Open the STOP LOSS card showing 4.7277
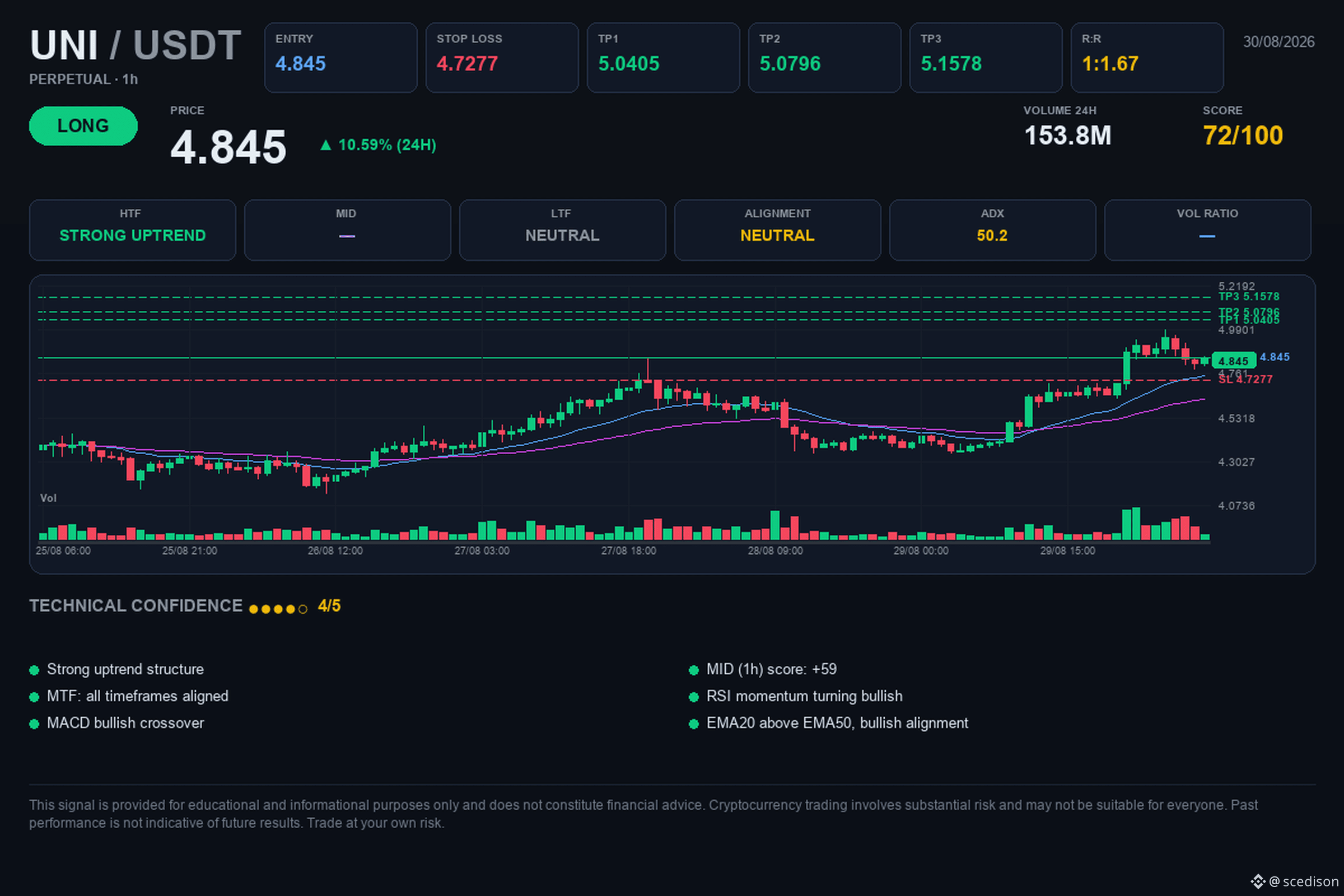1344x896 pixels. point(502,58)
